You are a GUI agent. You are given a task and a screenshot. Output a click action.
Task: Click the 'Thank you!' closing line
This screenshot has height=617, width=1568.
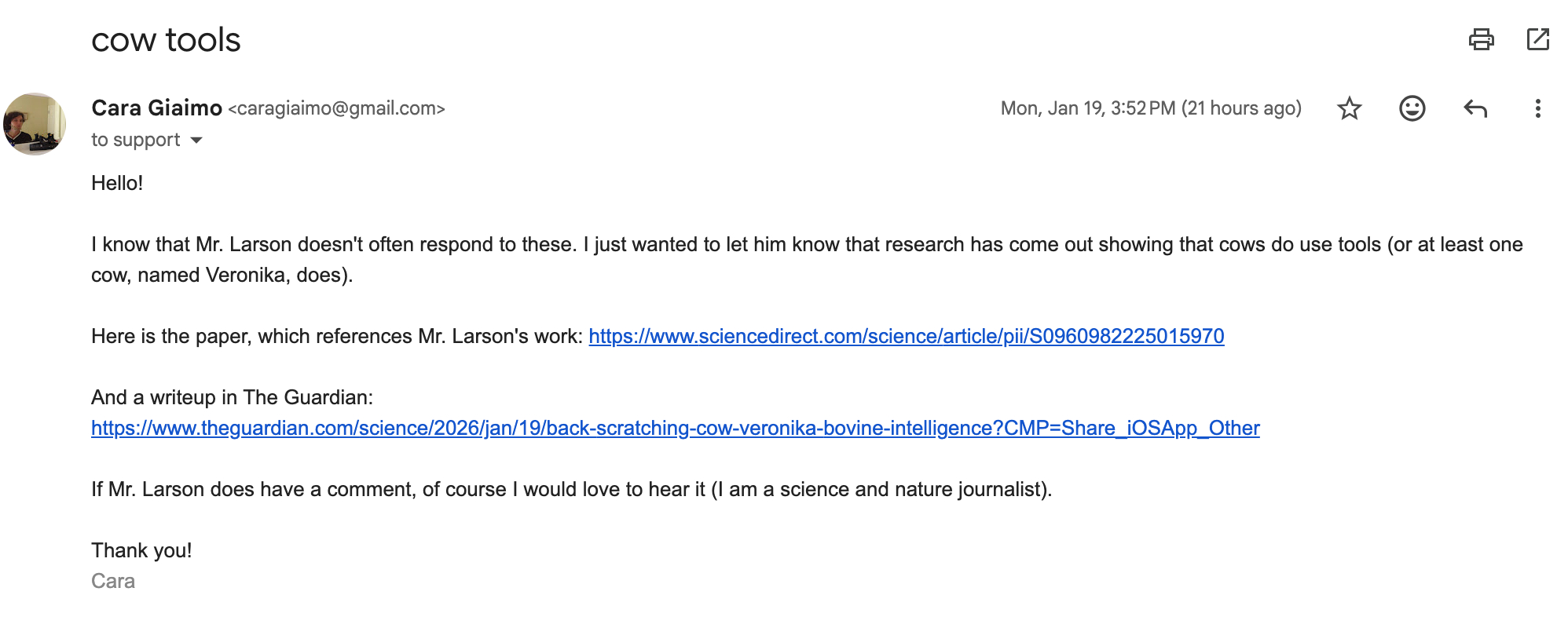[x=141, y=551]
